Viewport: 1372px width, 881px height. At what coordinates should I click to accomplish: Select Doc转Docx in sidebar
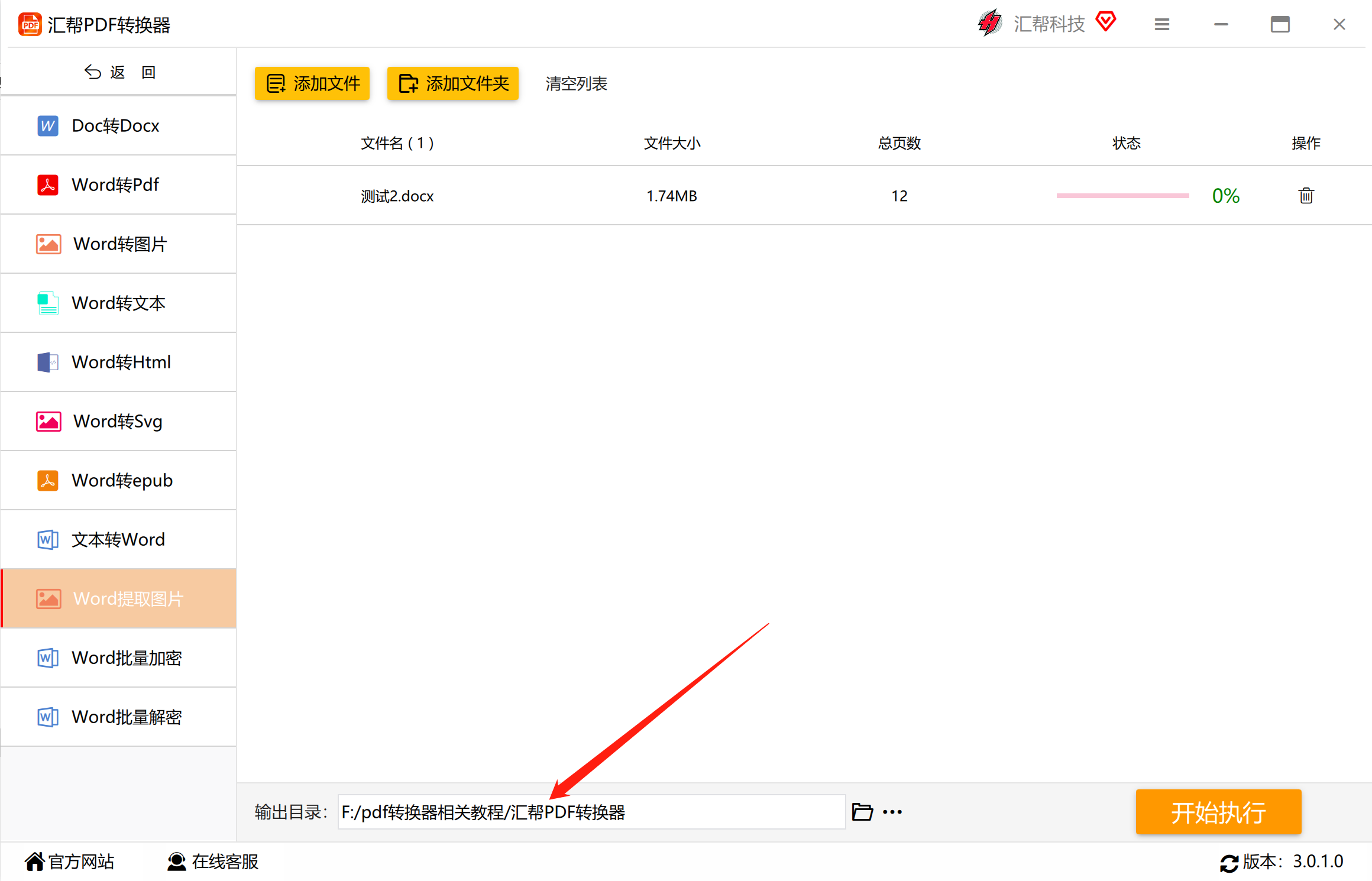118,125
